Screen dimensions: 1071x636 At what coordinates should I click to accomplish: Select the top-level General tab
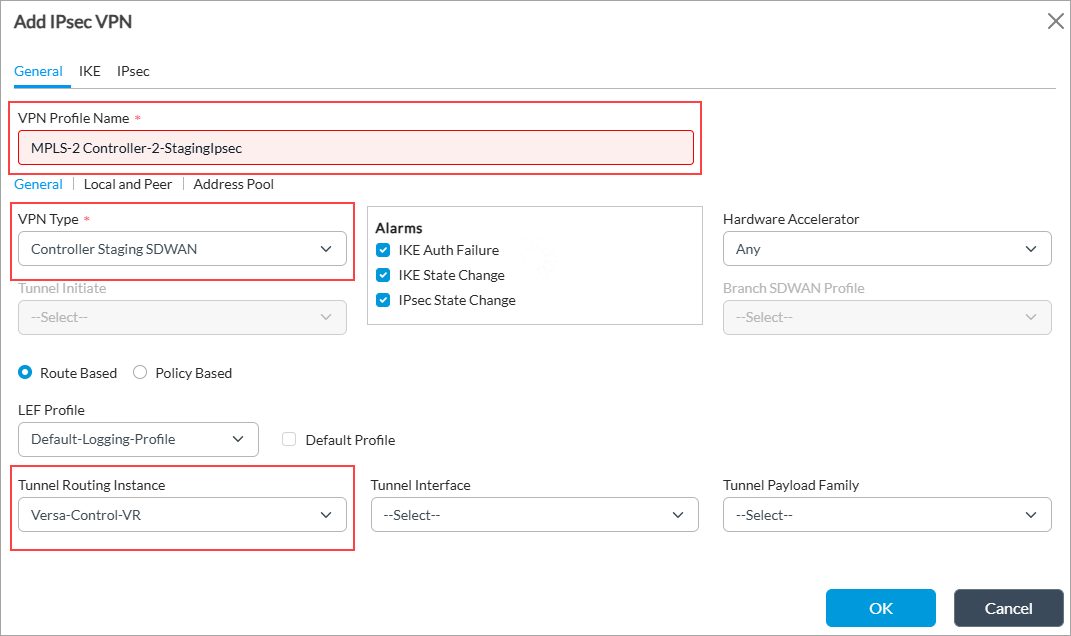coord(38,71)
